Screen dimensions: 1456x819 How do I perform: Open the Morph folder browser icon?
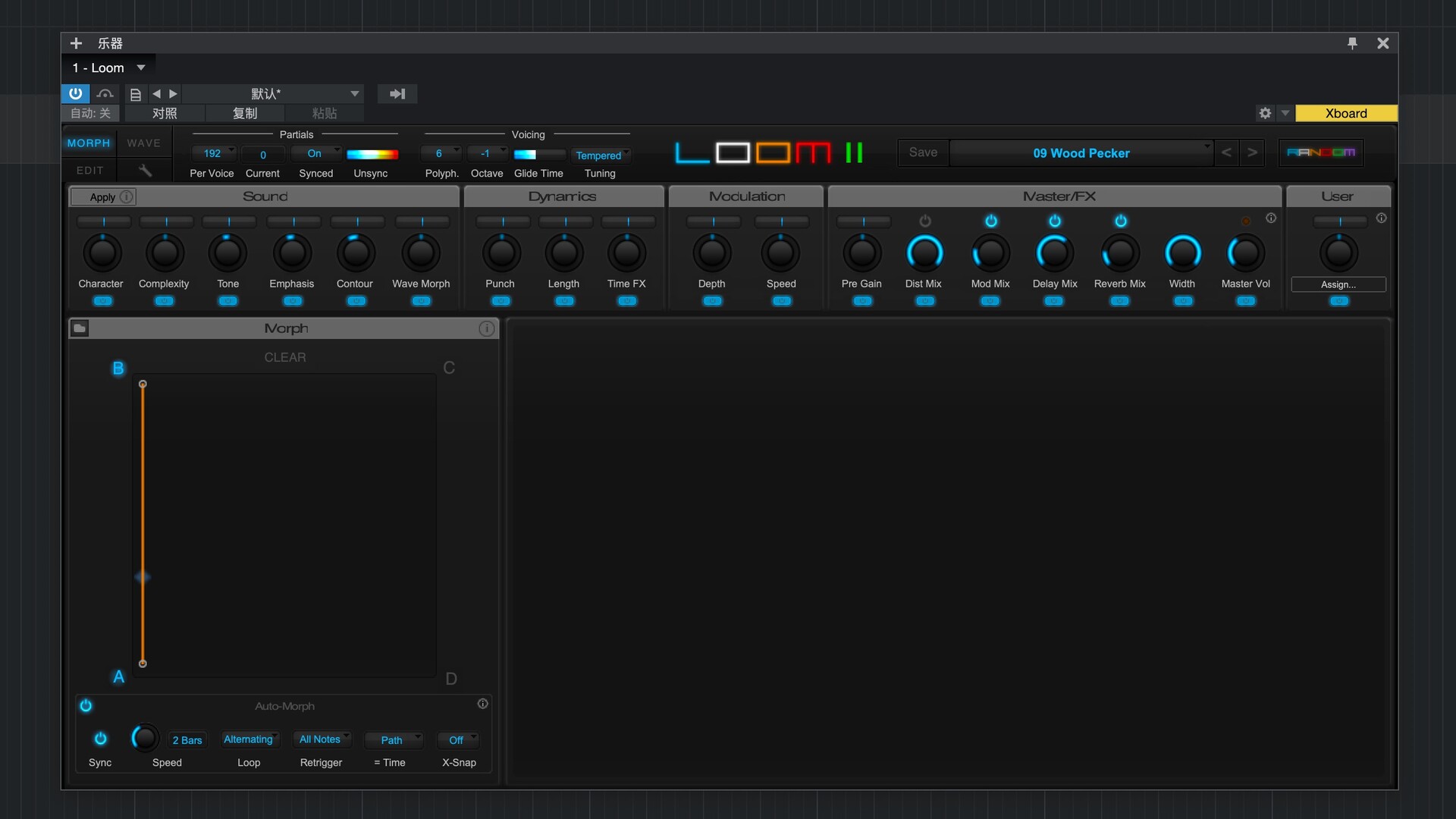(80, 328)
